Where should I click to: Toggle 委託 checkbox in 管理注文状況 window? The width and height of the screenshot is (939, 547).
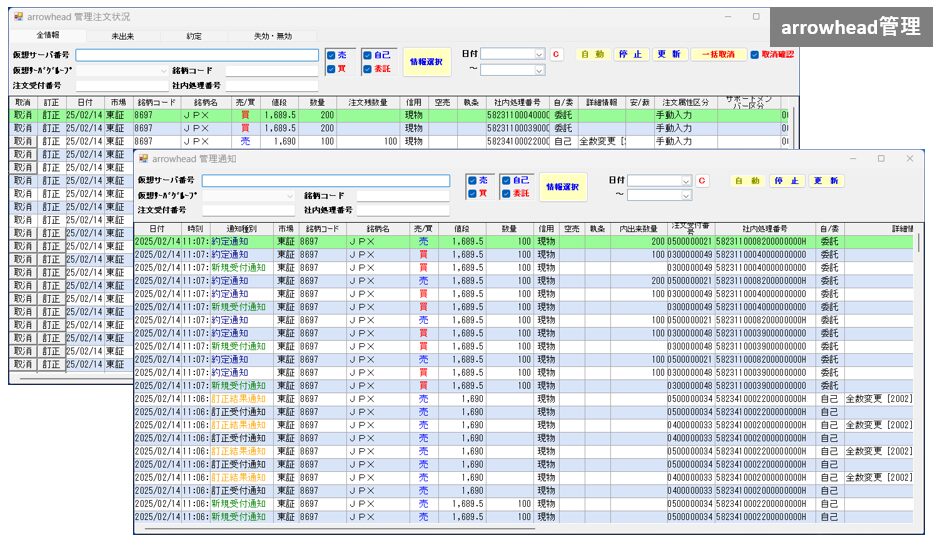click(x=367, y=69)
